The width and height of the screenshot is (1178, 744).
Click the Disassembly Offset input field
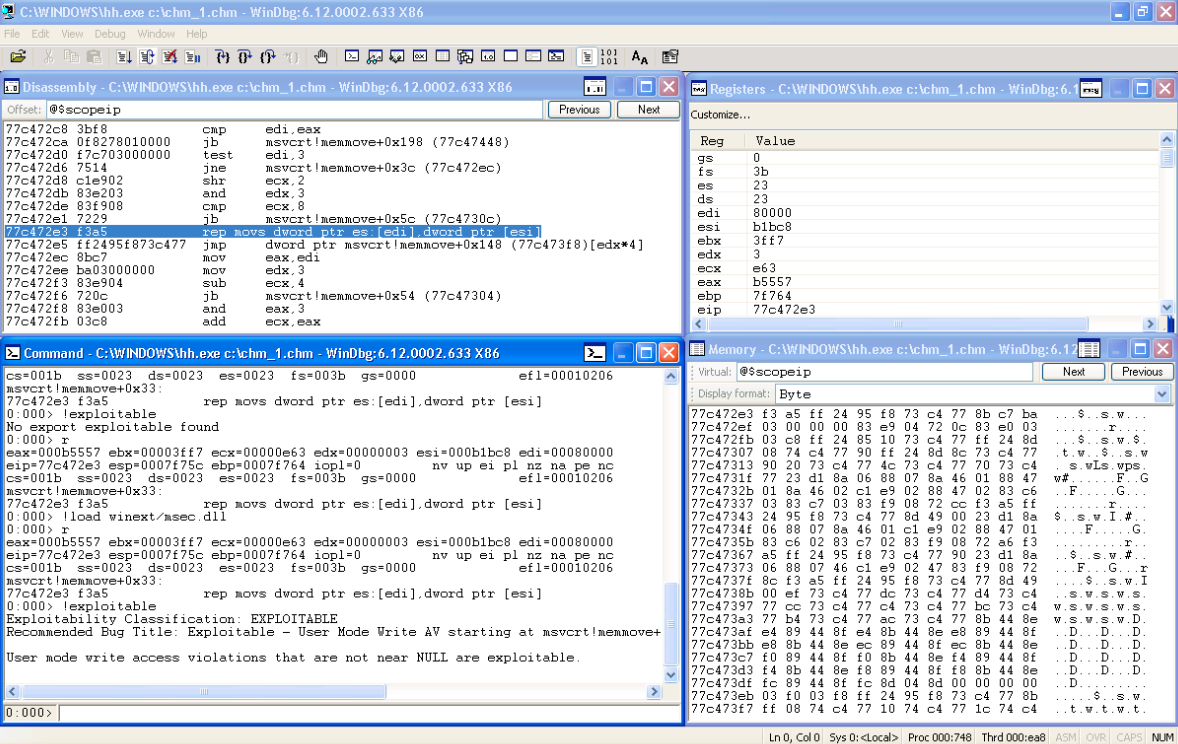click(x=294, y=110)
